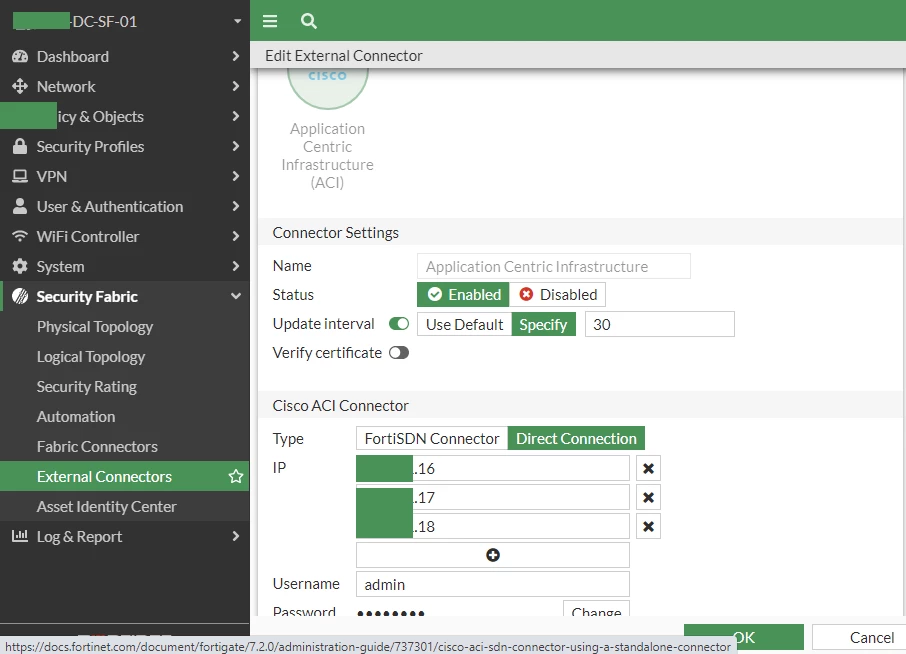This screenshot has height=654, width=906.
Task: Remove the IP entry ending in .16
Action: click(648, 469)
